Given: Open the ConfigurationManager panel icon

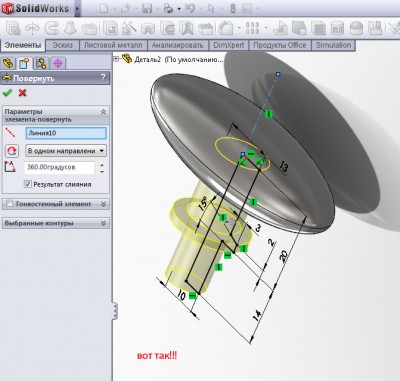Looking at the screenshot, I should 41,63.
